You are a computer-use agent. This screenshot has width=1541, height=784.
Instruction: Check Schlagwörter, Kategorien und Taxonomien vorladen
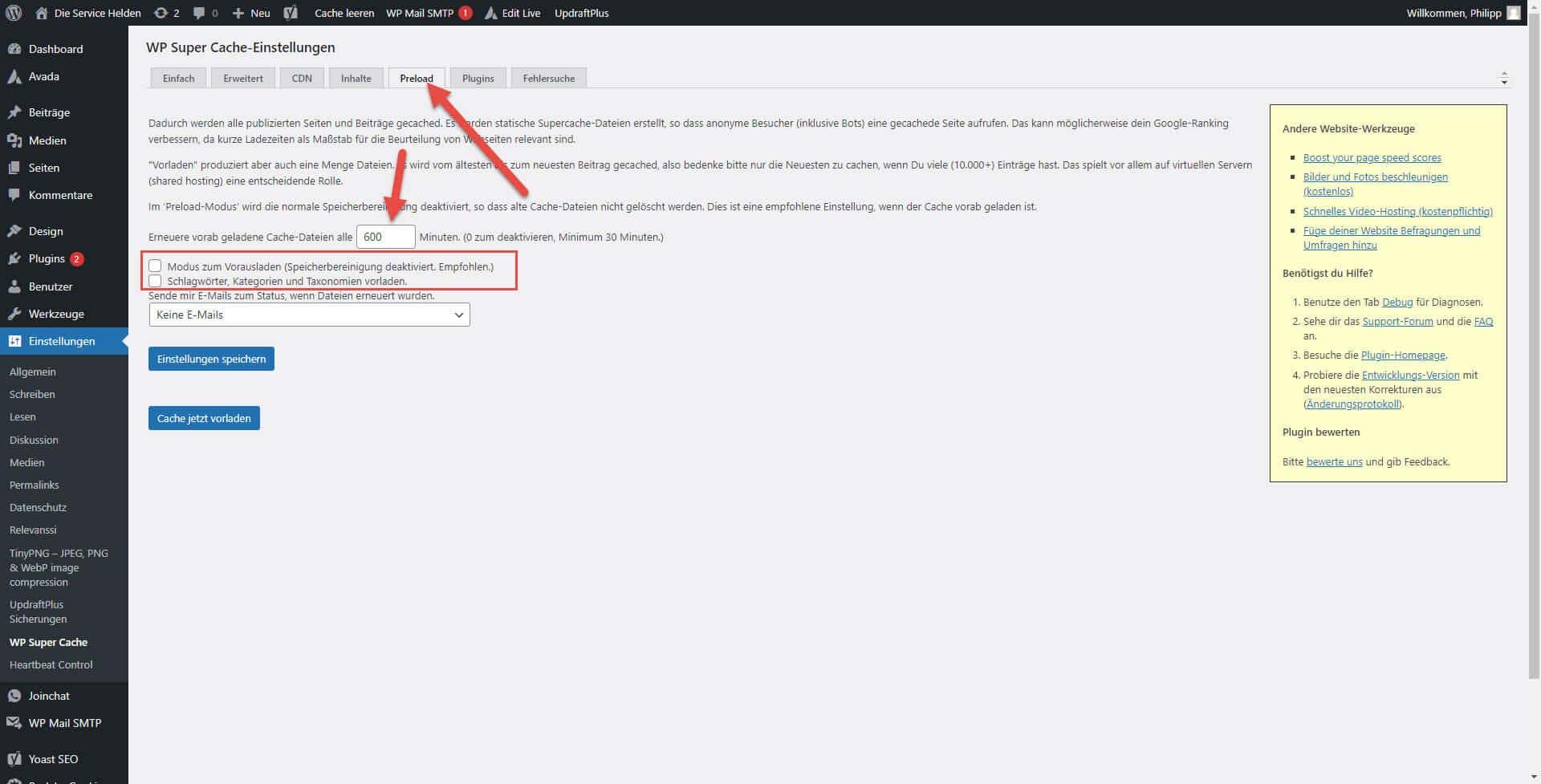155,281
